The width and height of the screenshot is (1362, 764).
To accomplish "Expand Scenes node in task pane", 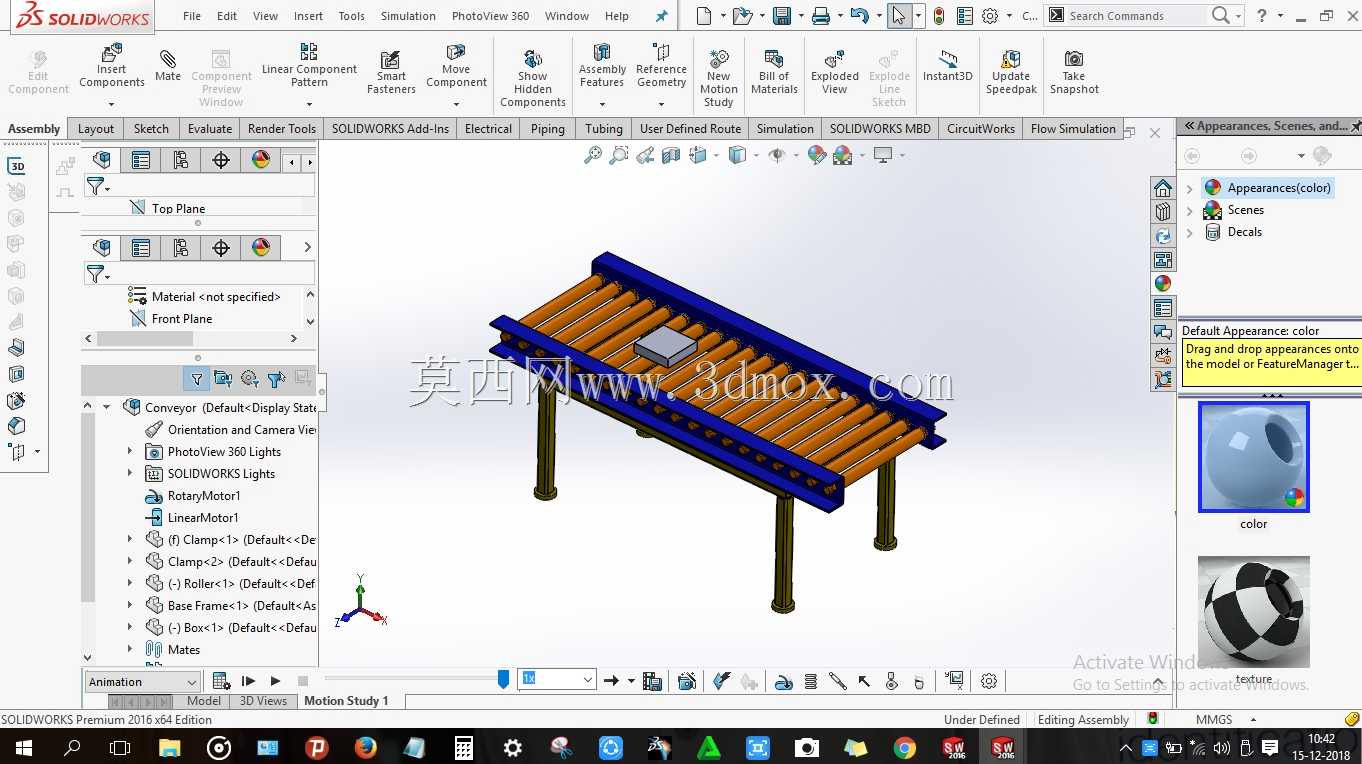I will [1189, 210].
